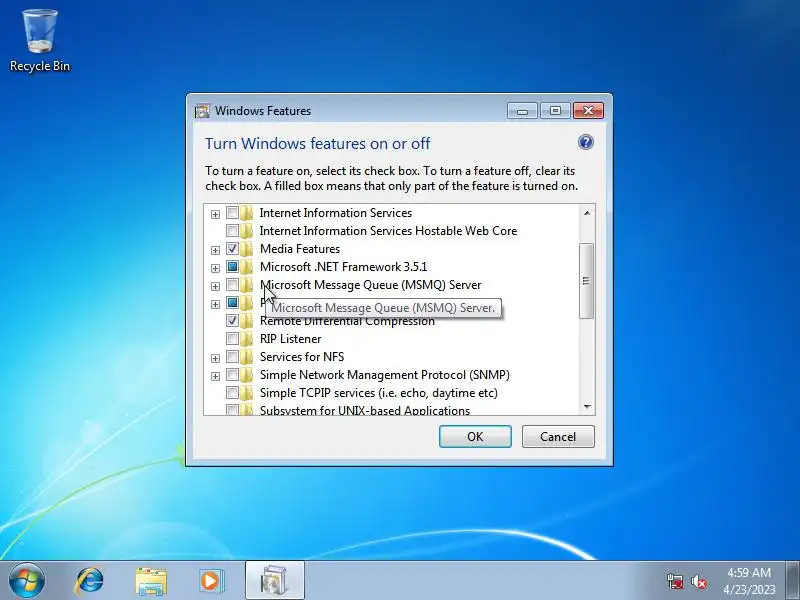
Task: Click the Windows Features title bar icon
Action: [x=202, y=111]
